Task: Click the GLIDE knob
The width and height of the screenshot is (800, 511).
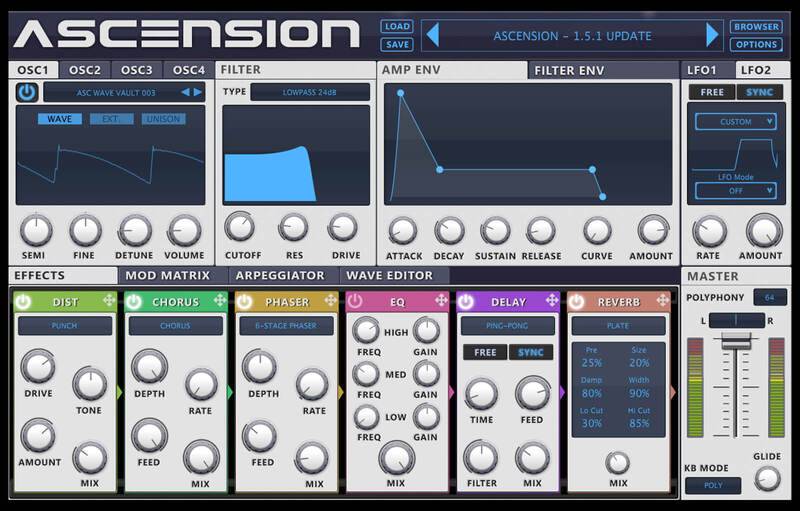Action: click(x=767, y=478)
